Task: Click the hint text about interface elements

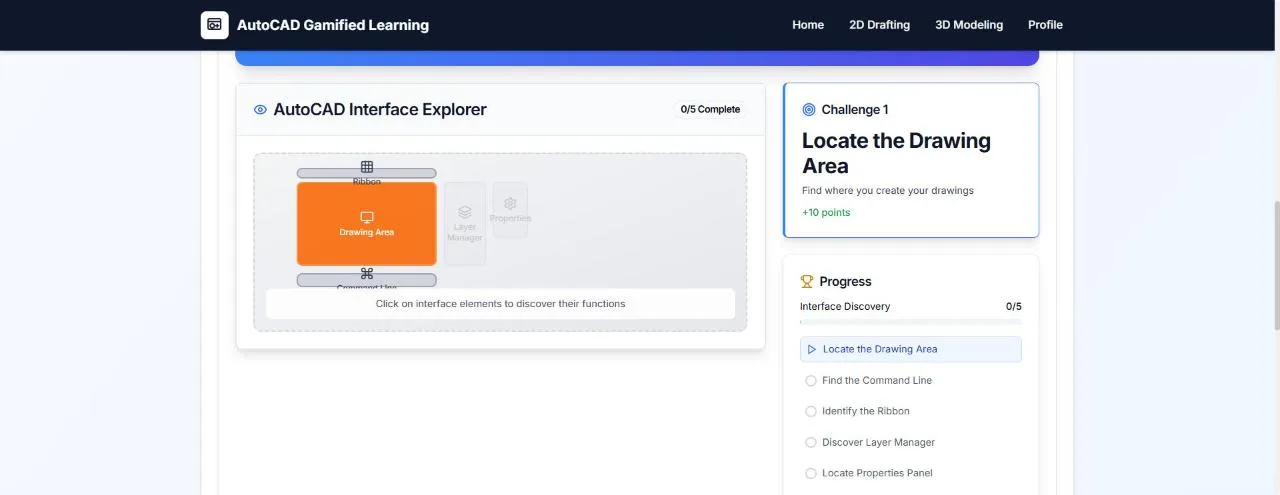Action: pyautogui.click(x=500, y=304)
